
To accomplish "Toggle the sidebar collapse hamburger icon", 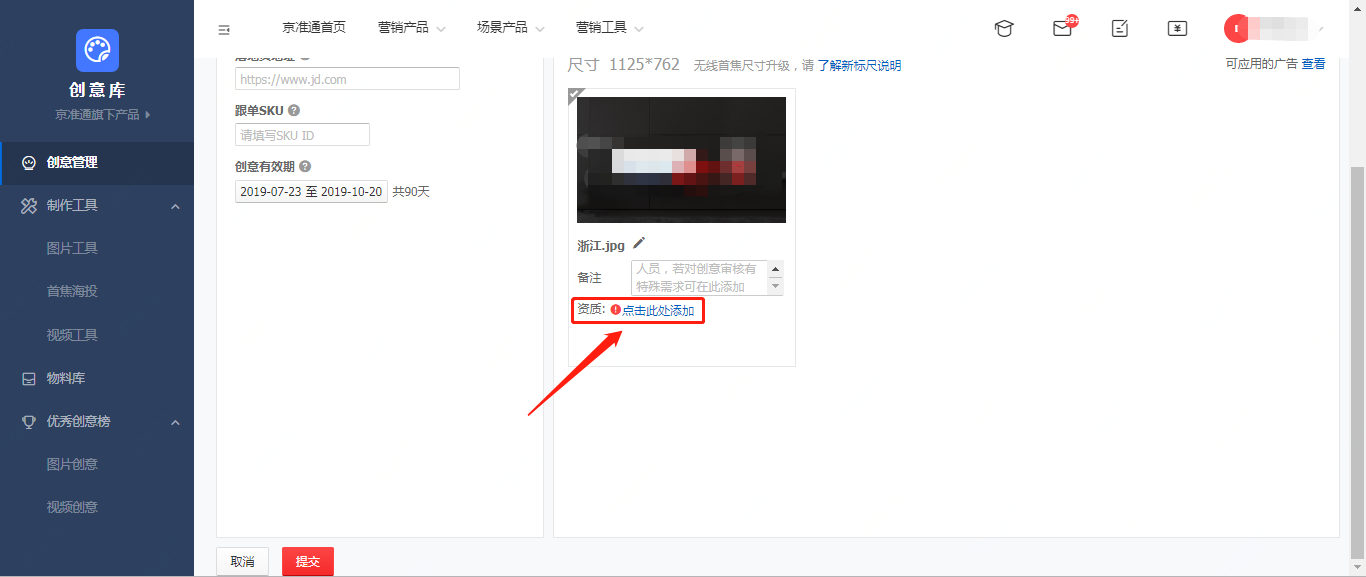I will click(224, 30).
